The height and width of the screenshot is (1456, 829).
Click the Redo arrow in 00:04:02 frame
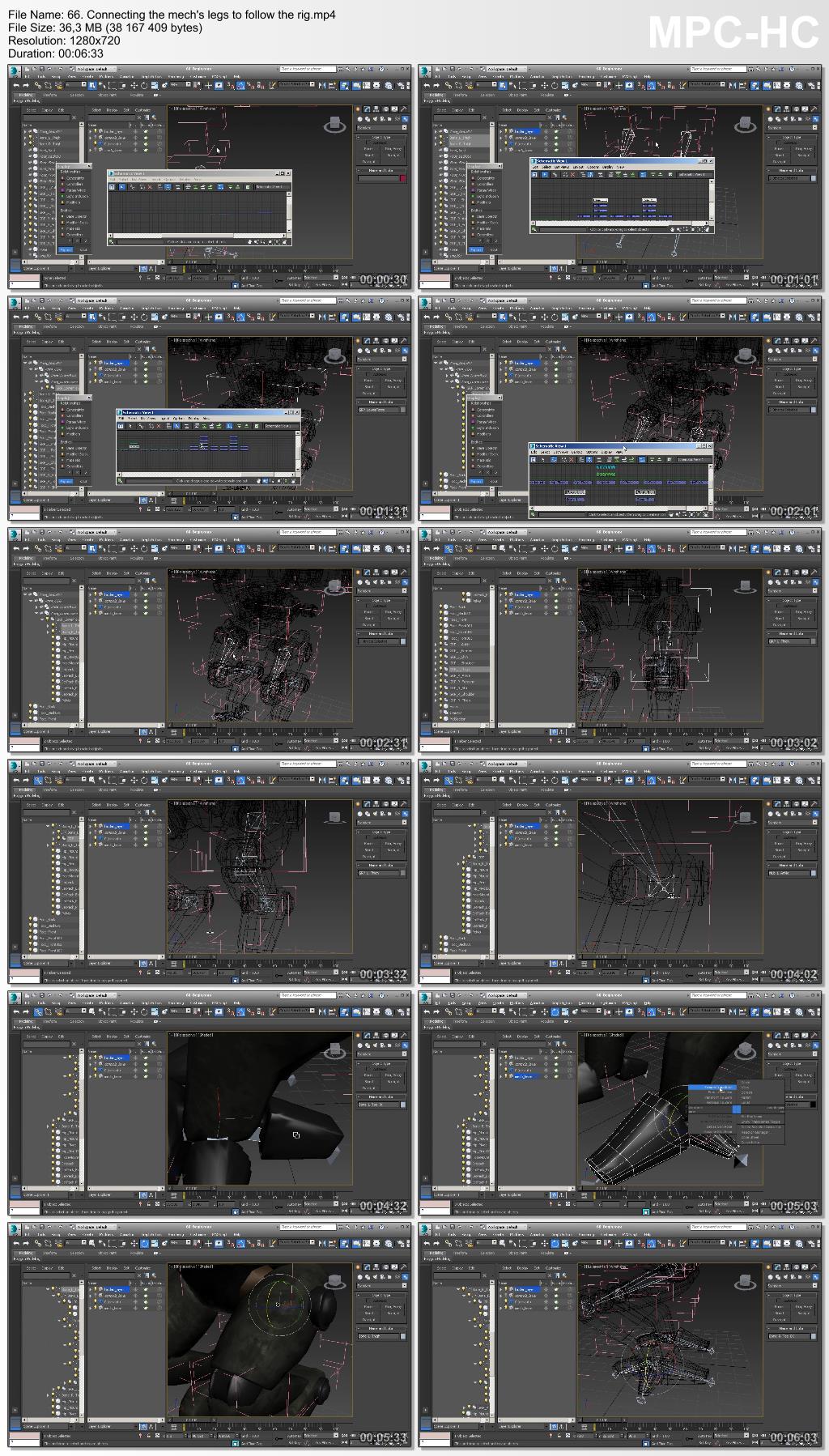[436, 780]
